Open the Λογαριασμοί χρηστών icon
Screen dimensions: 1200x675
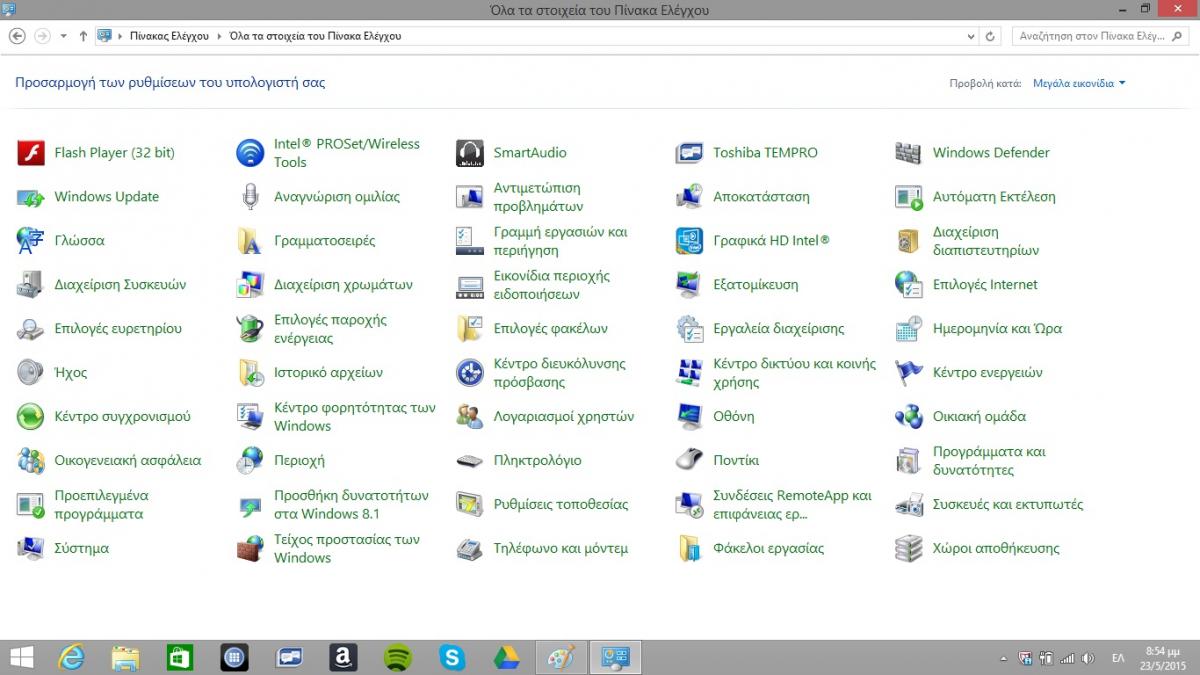point(470,417)
